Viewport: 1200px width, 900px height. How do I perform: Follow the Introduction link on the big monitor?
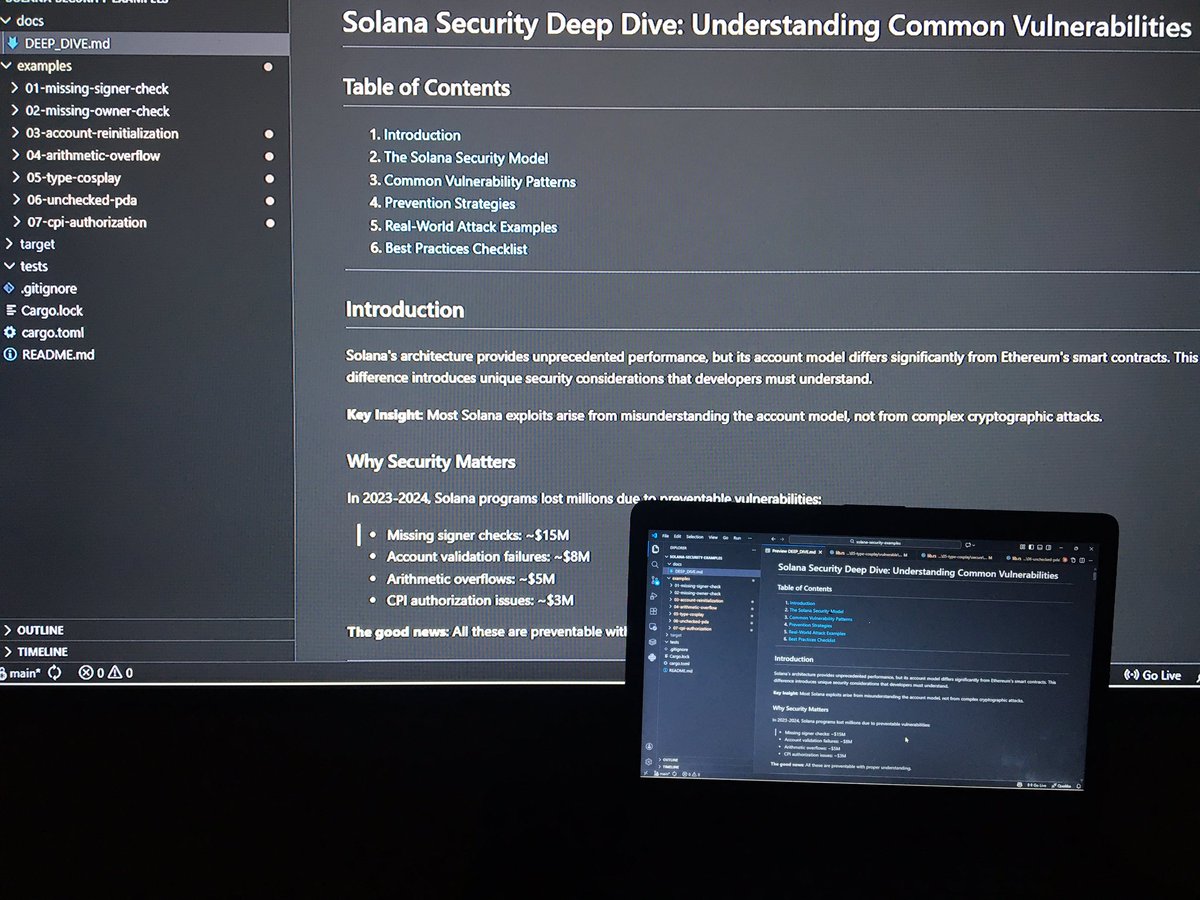click(x=422, y=135)
